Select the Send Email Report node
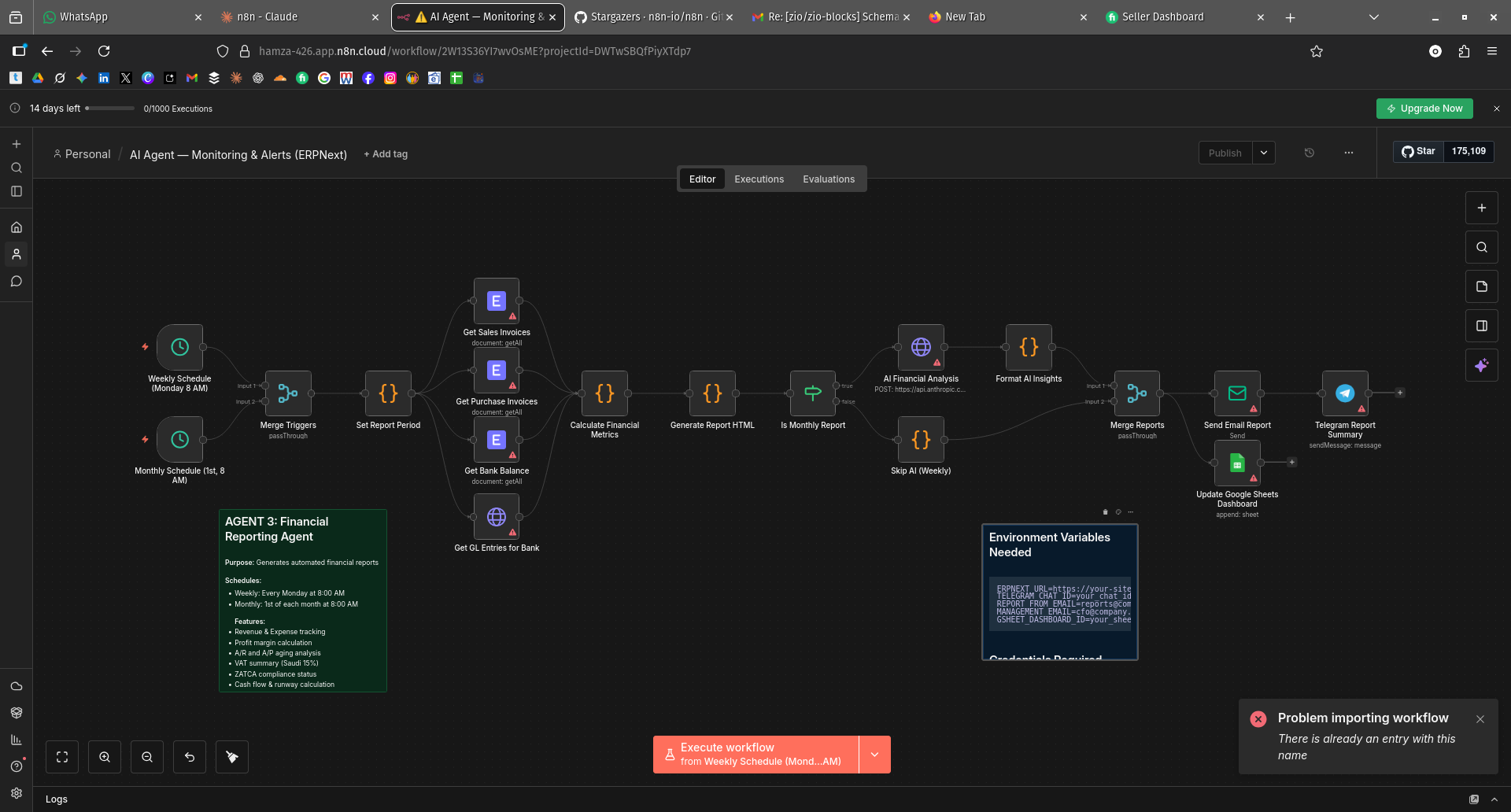1511x812 pixels. click(x=1237, y=393)
